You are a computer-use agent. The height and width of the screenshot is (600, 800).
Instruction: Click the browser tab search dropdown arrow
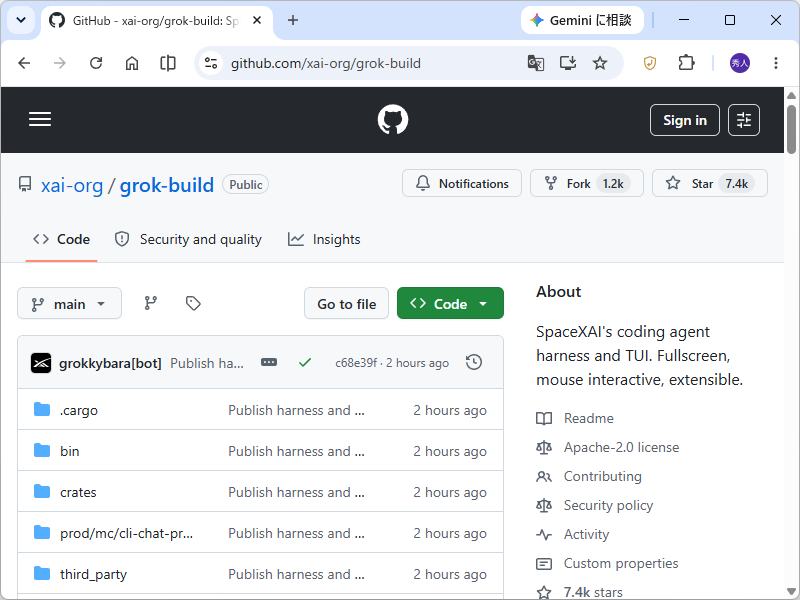pyautogui.click(x=21, y=20)
